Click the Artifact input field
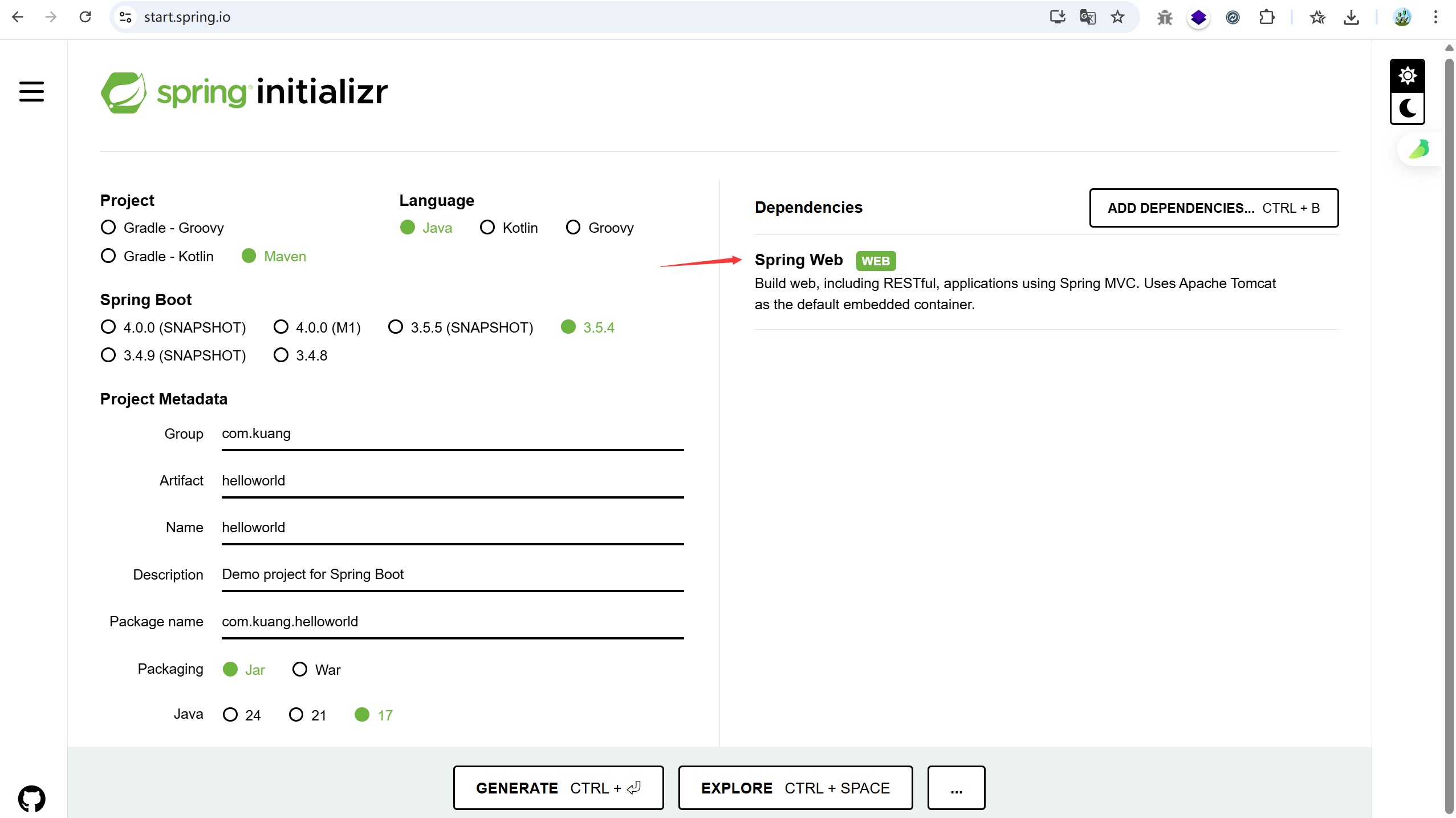Viewport: 1456px width, 818px height. tap(452, 481)
